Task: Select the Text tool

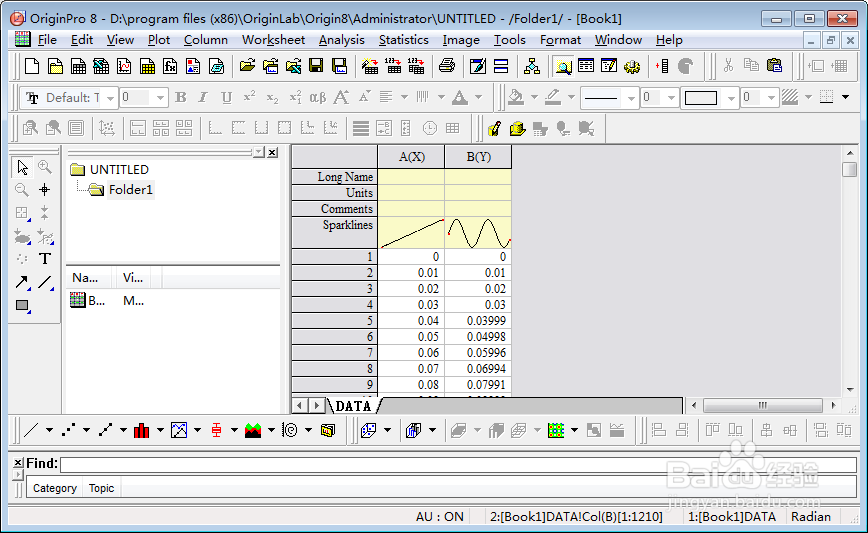Action: pyautogui.click(x=45, y=258)
